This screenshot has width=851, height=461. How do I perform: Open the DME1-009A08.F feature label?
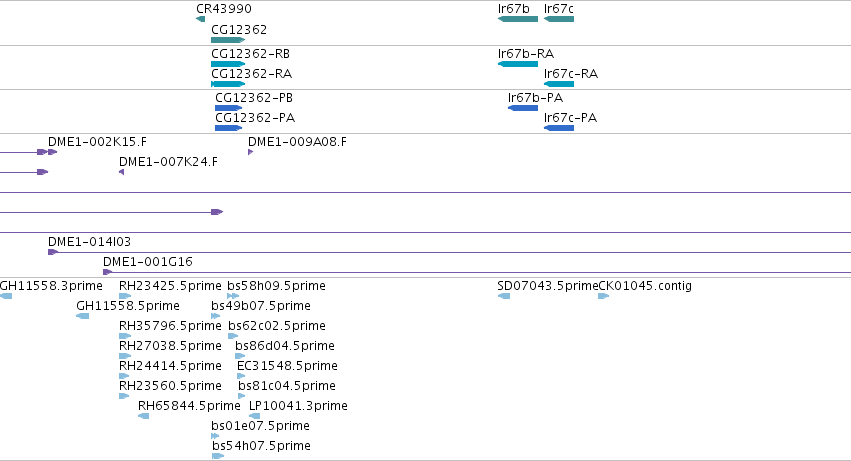point(297,142)
